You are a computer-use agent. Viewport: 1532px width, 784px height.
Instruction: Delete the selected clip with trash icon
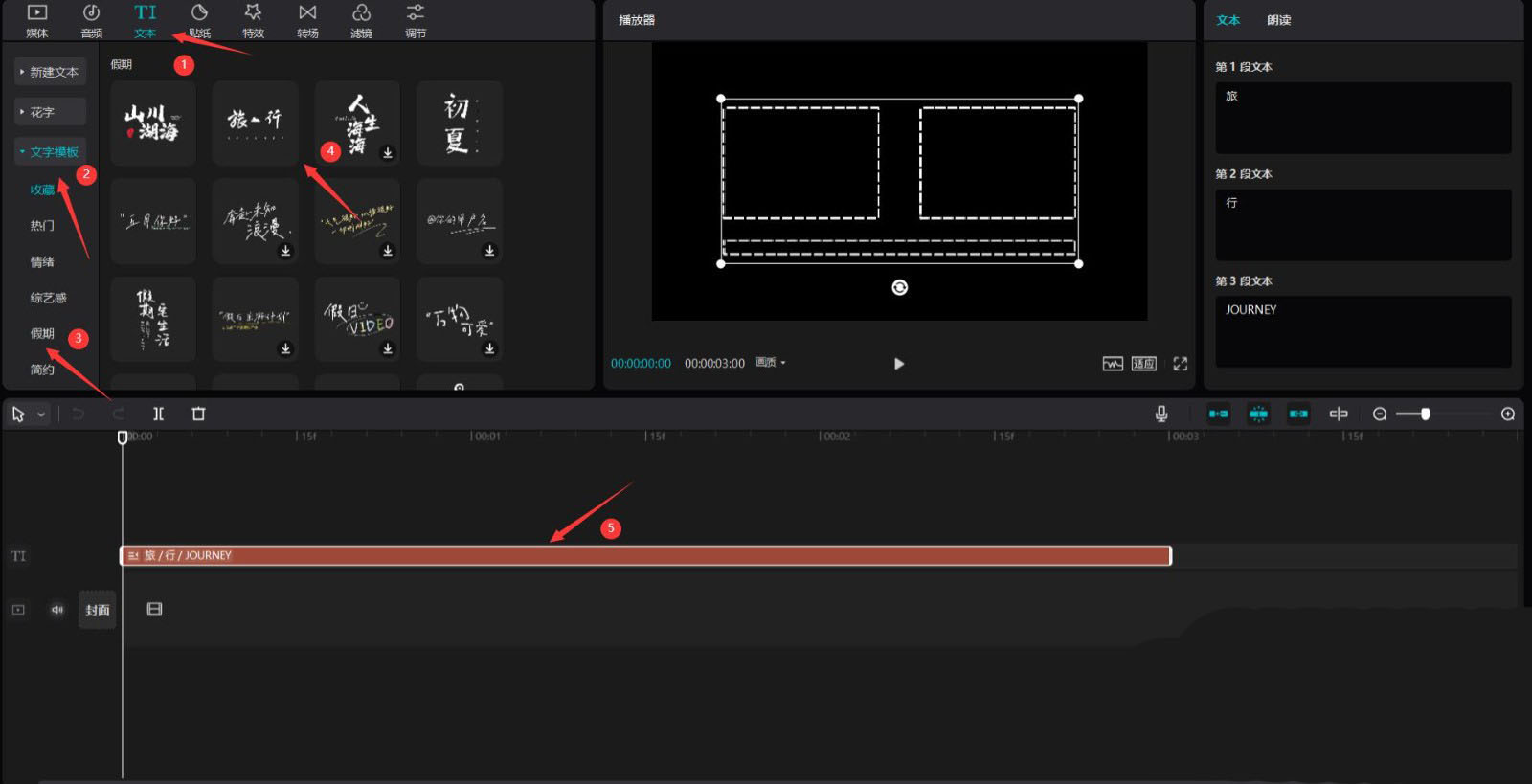[198, 414]
